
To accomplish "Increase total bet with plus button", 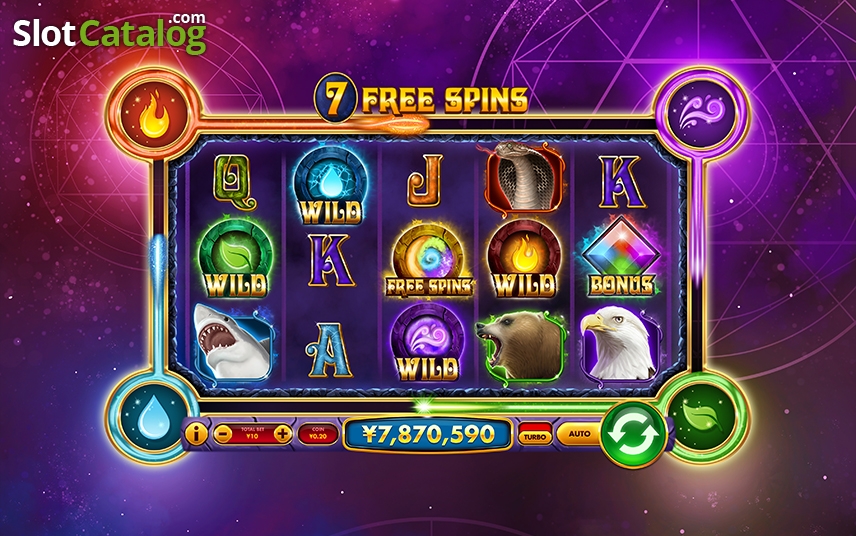I will click(282, 434).
